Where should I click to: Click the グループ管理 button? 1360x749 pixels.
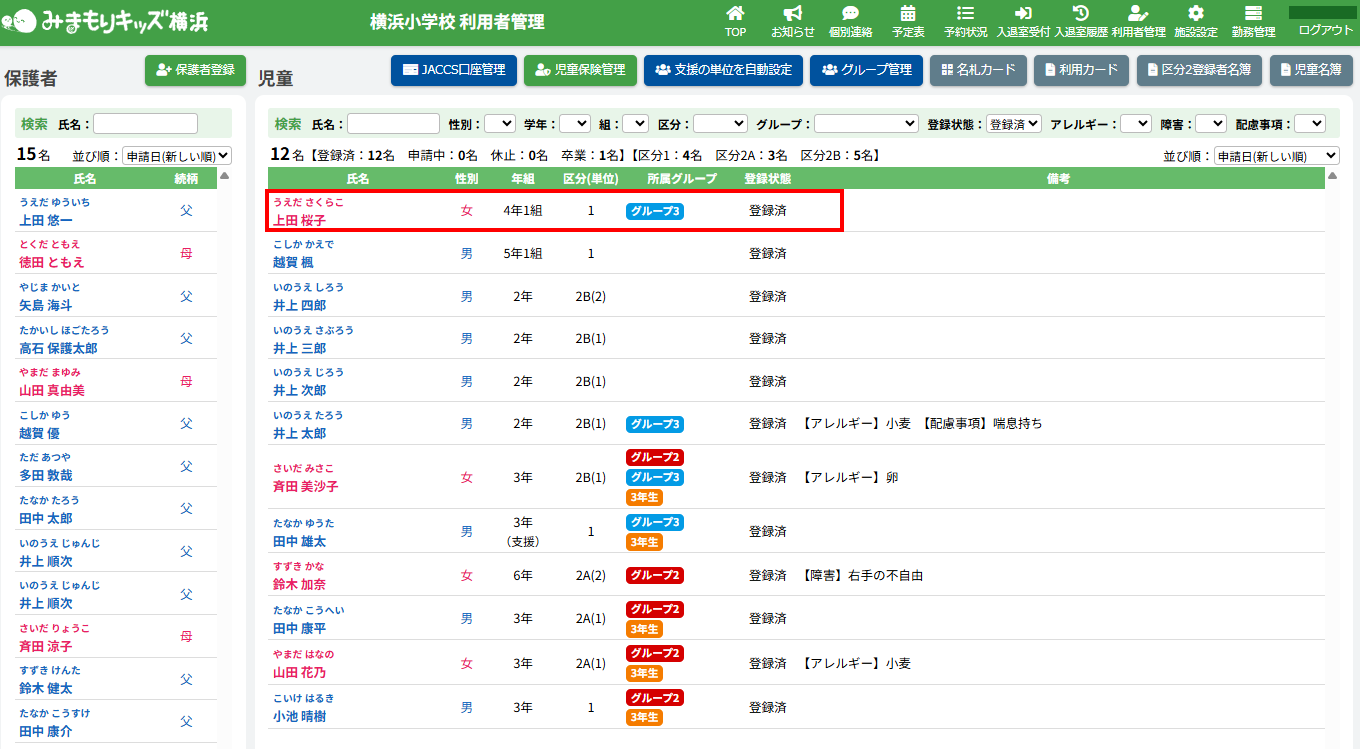click(866, 70)
